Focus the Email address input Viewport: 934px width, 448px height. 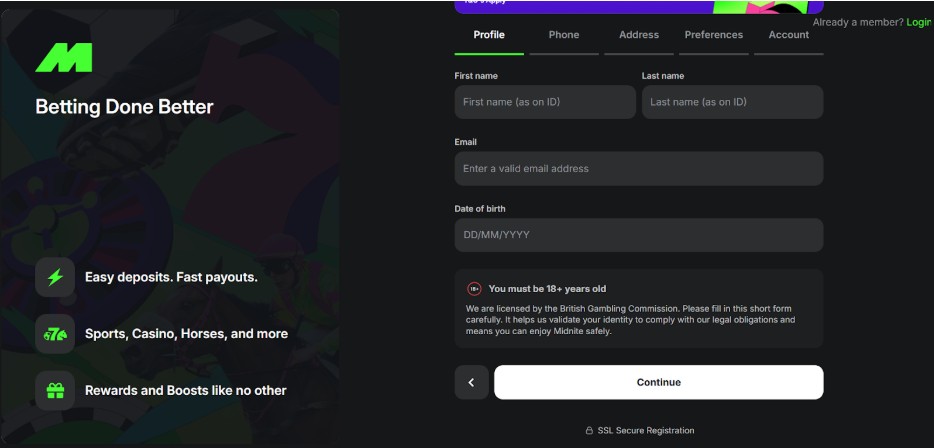639,169
